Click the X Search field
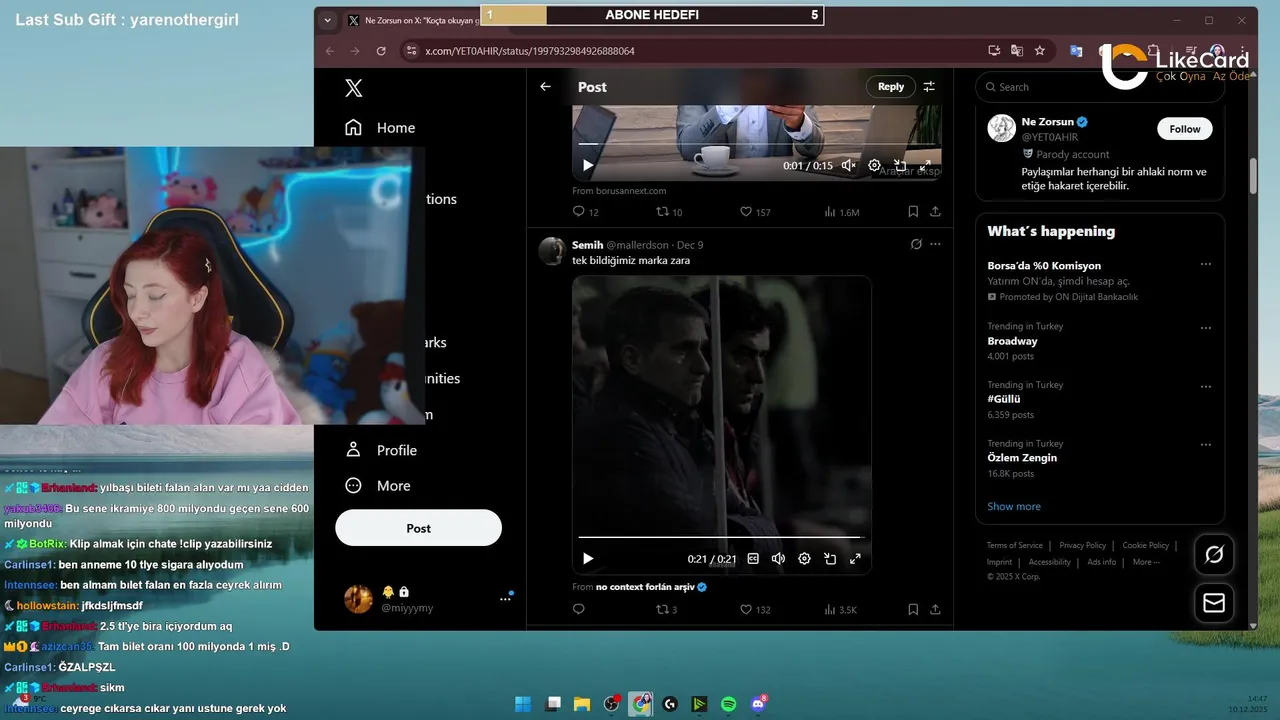This screenshot has width=1280, height=720. point(1100,87)
